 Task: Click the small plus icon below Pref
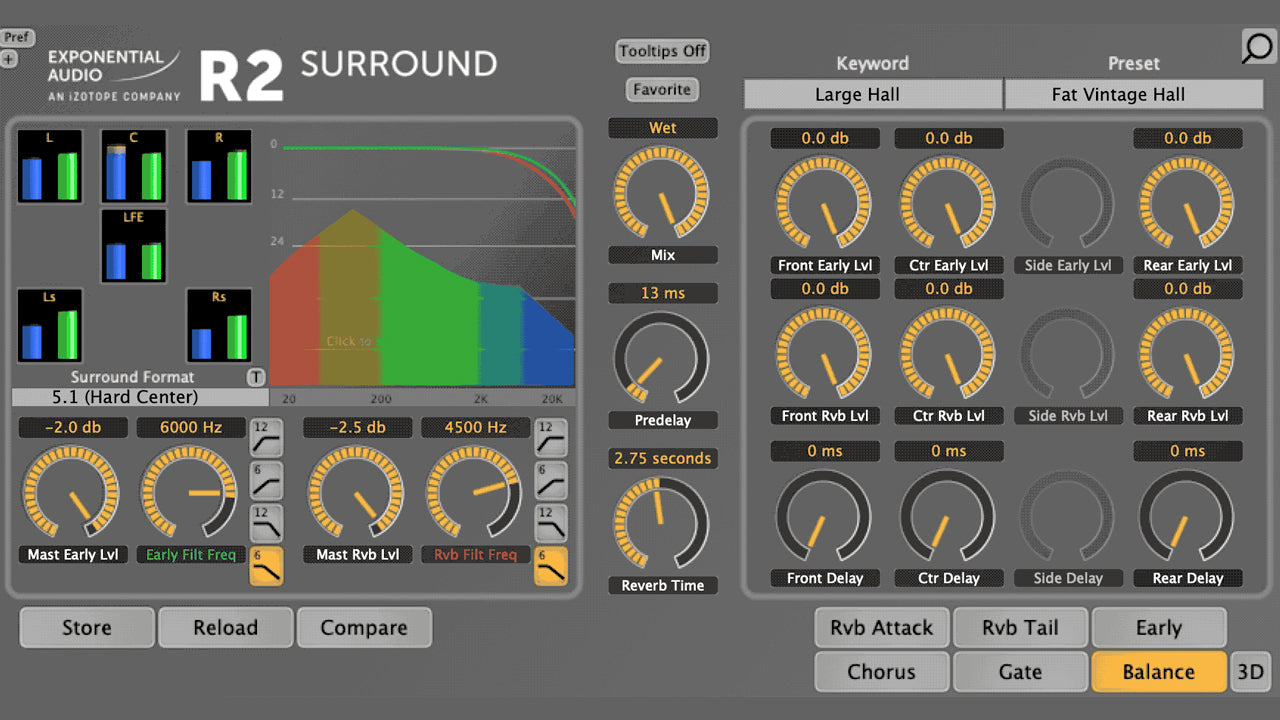coord(9,59)
